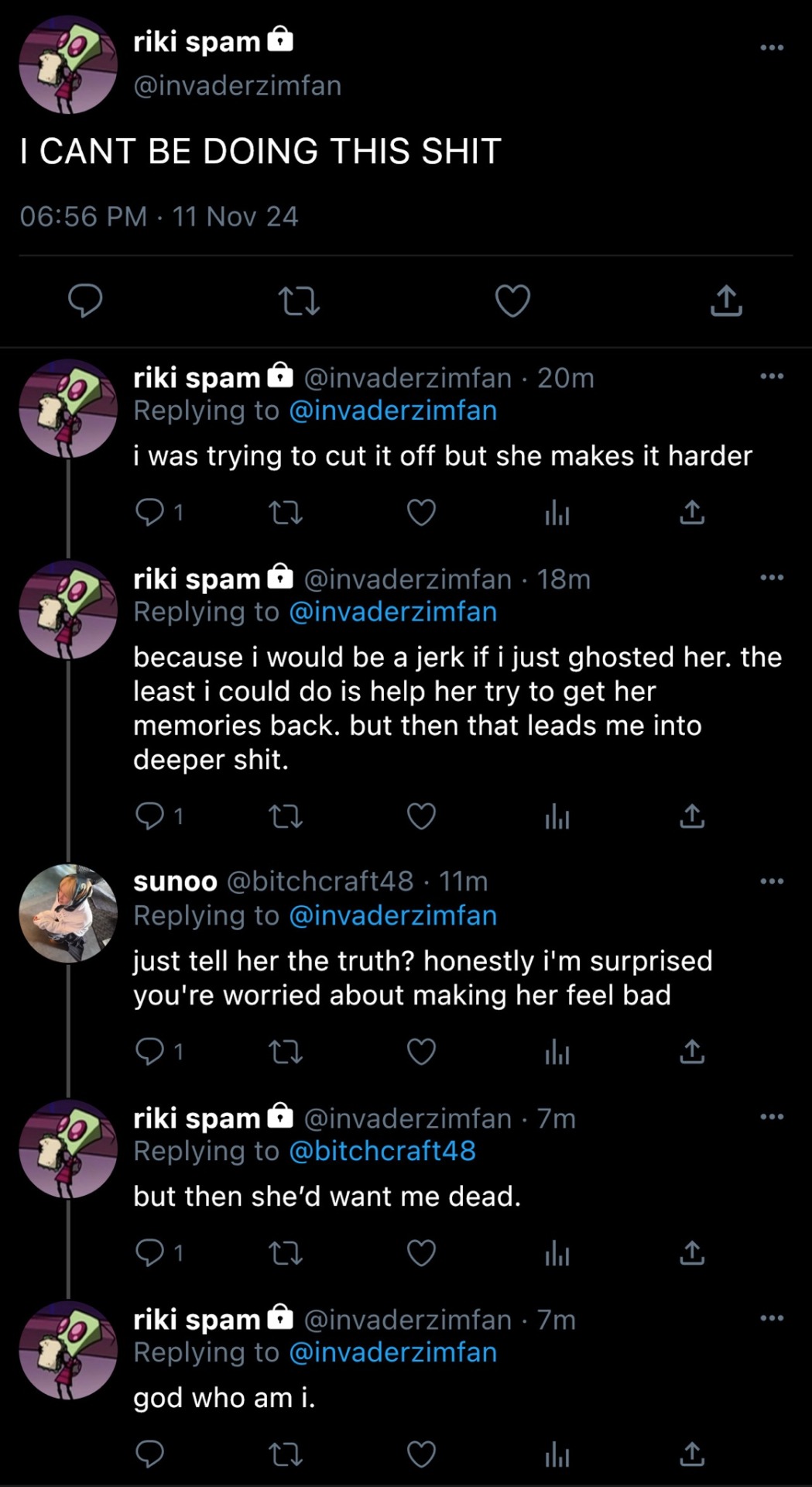Retweet the "ghosted her" reply

pos(285,816)
